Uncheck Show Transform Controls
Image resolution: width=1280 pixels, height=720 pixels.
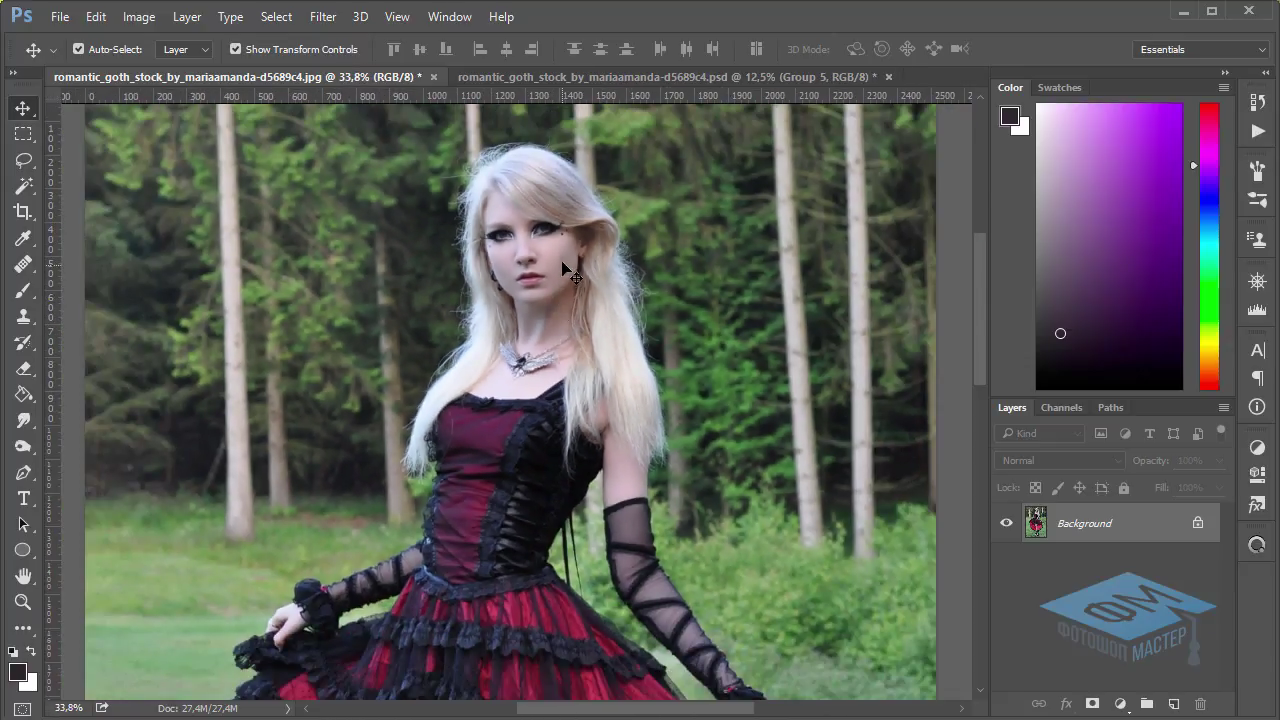236,49
